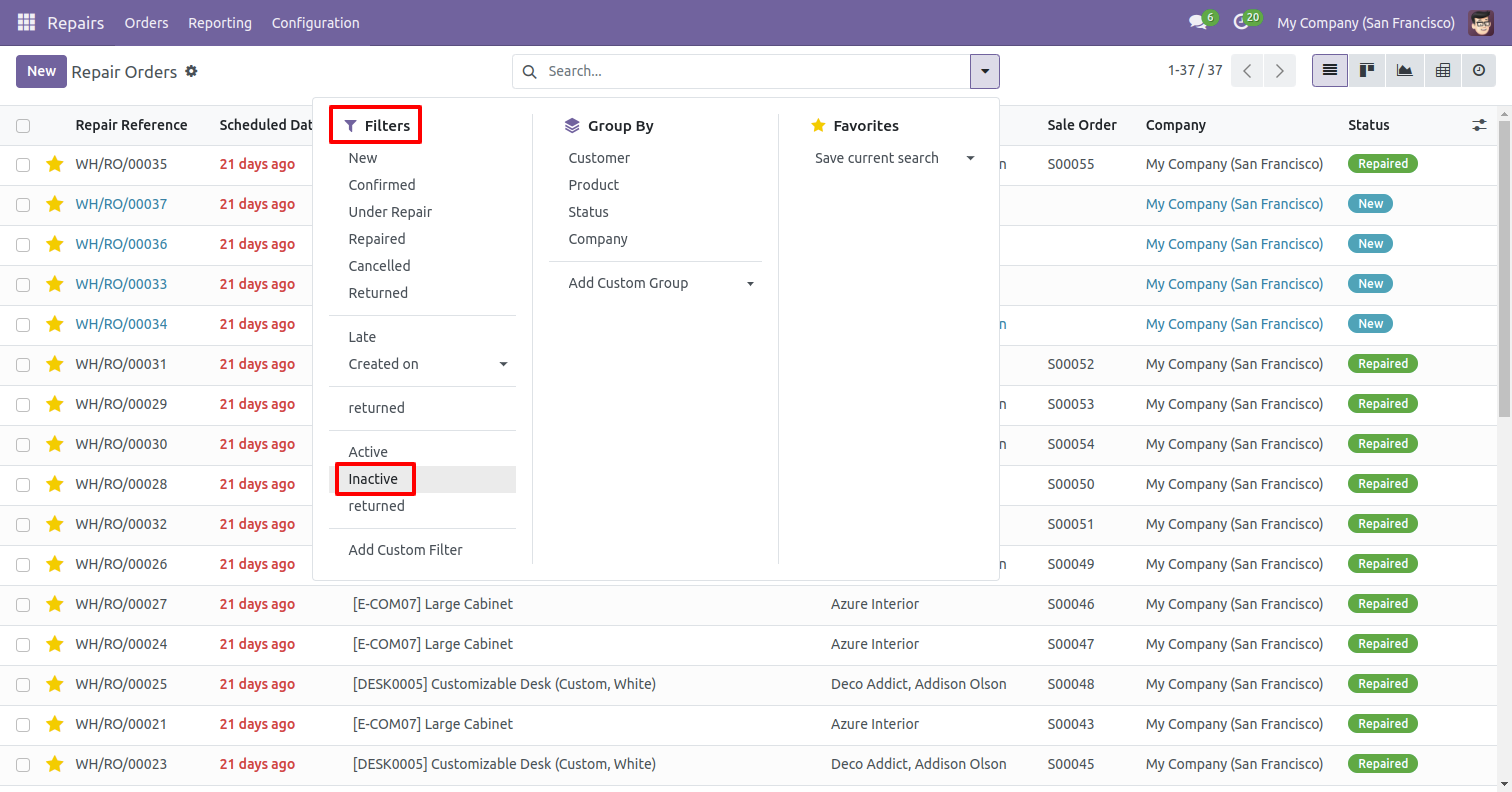Open the chat messages icon

1197,22
